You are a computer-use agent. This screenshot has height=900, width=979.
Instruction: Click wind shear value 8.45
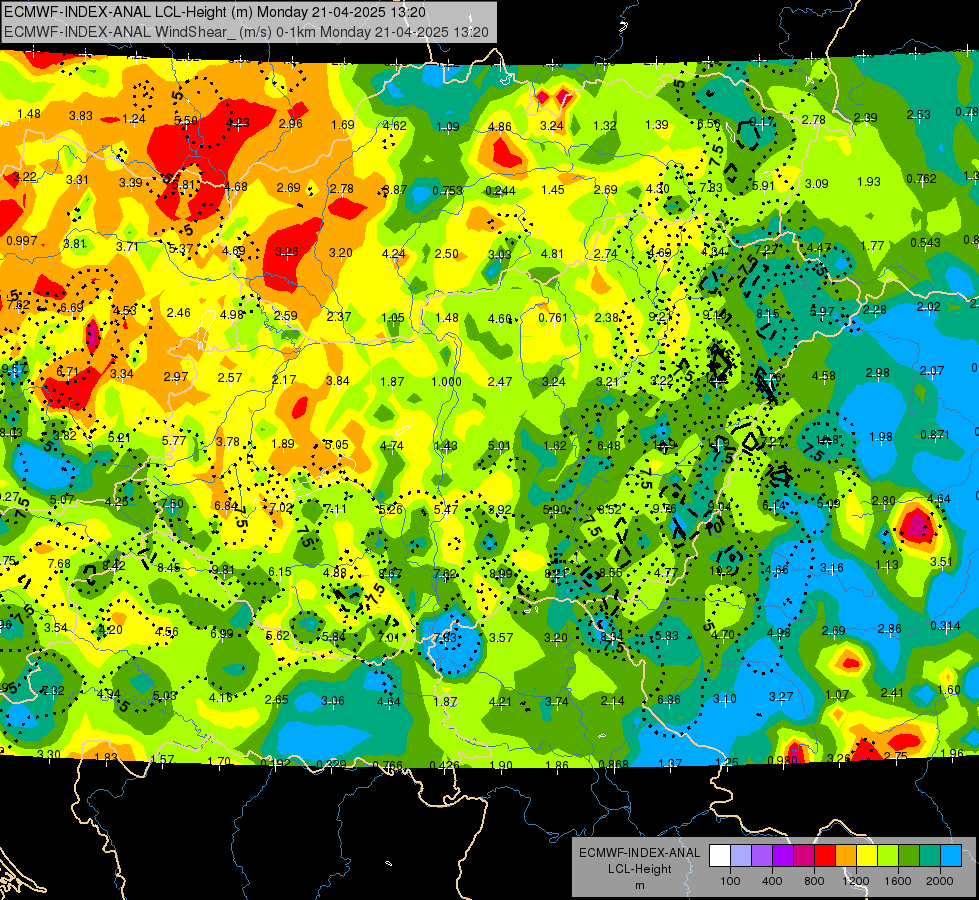click(169, 568)
